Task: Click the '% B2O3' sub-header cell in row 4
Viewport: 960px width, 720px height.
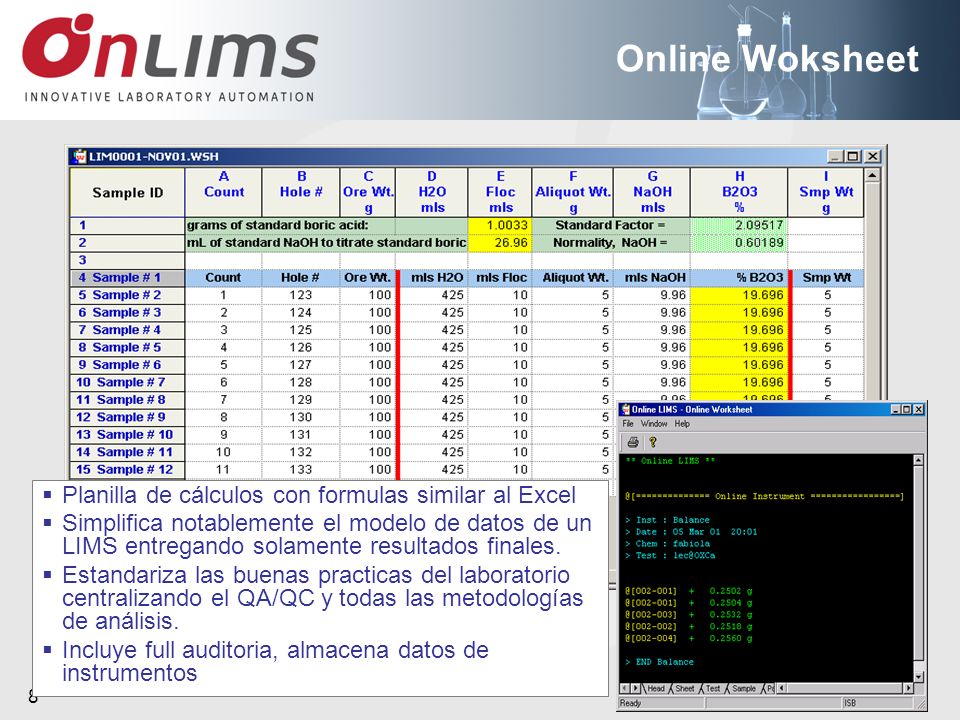Action: click(739, 278)
